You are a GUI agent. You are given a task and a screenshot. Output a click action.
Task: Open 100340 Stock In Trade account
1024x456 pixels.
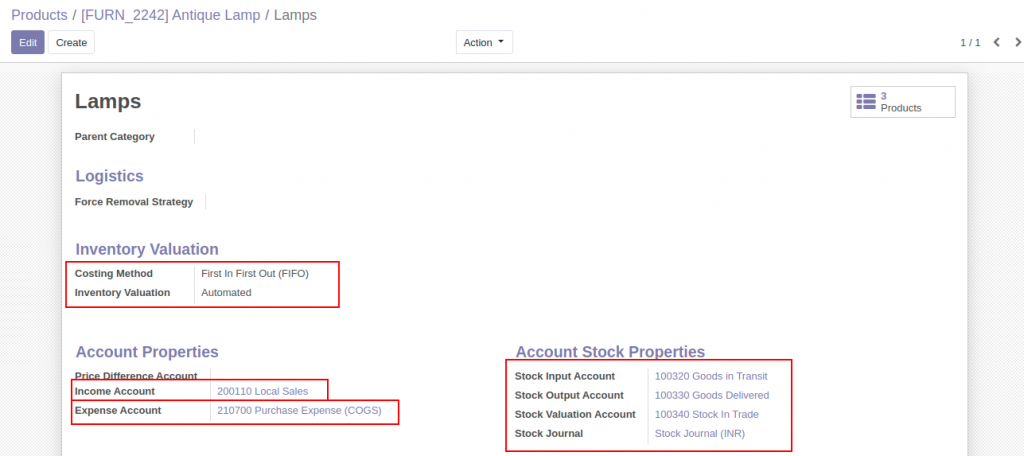point(707,414)
